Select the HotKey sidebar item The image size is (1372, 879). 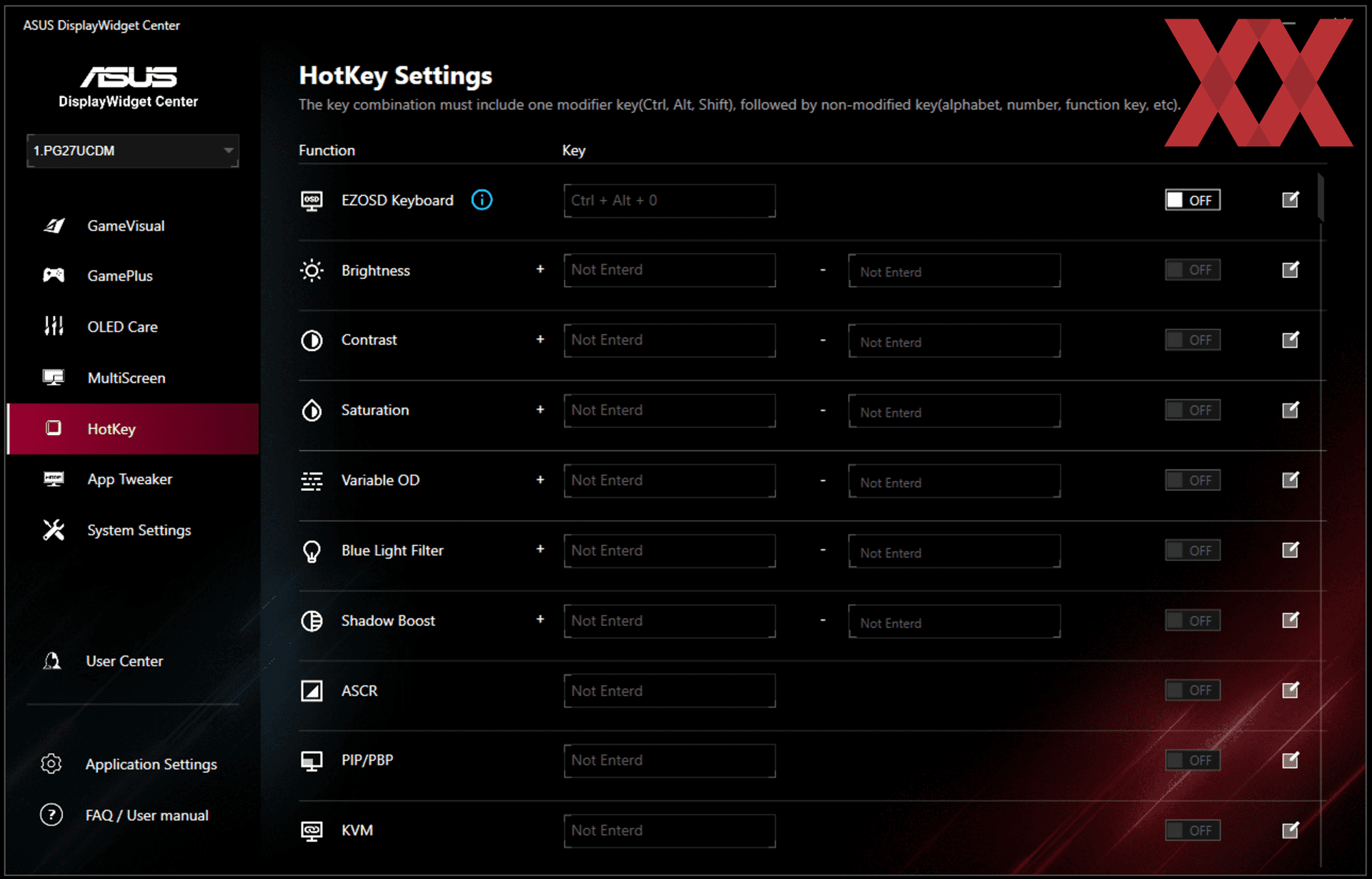pos(133,429)
